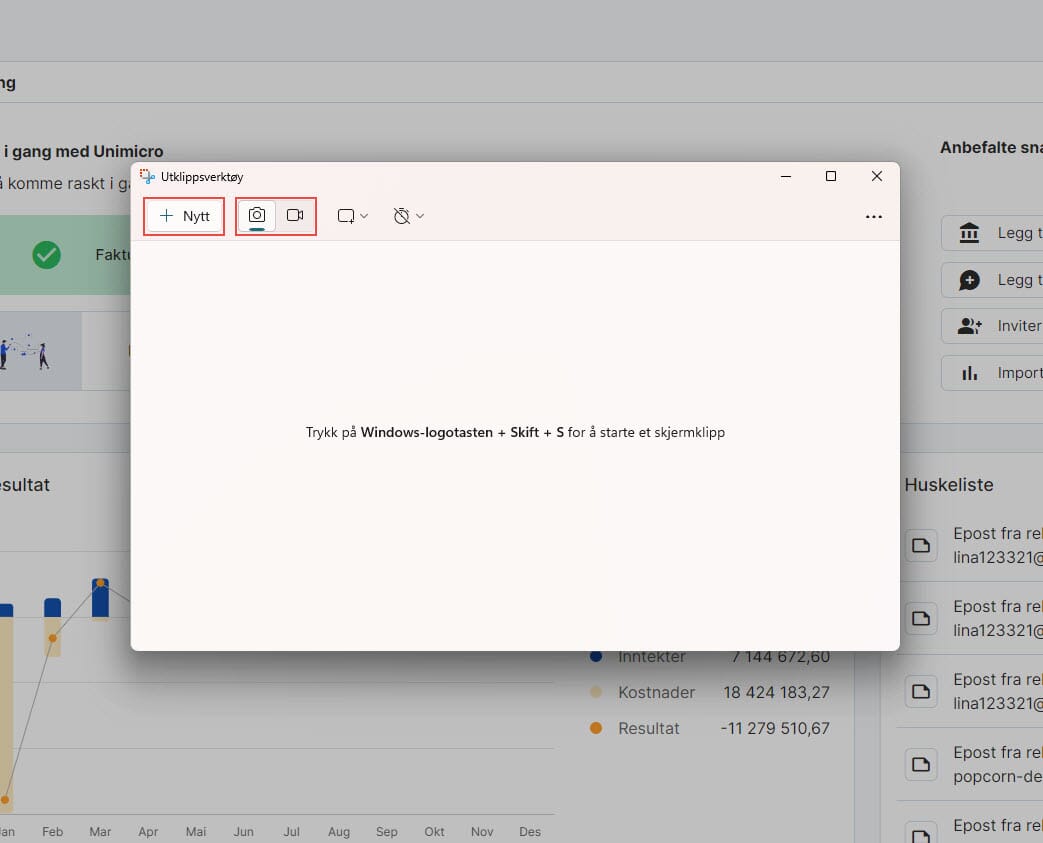Click the bank building icon
Screen dimensions: 1043x843
click(969, 233)
